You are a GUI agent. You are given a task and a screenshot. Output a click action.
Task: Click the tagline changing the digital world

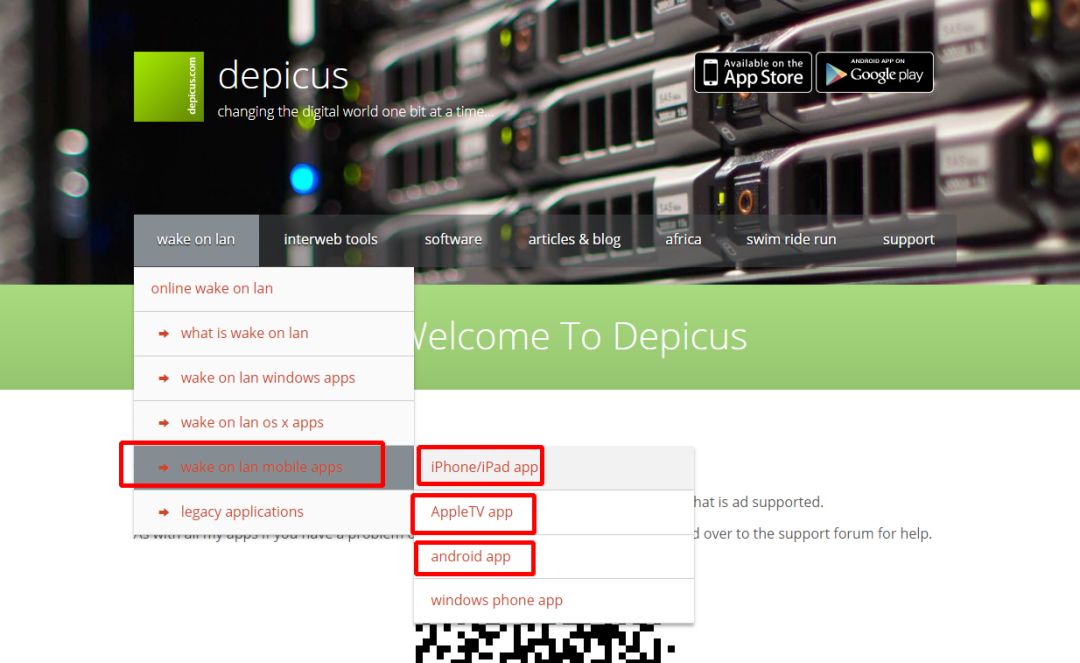point(355,112)
